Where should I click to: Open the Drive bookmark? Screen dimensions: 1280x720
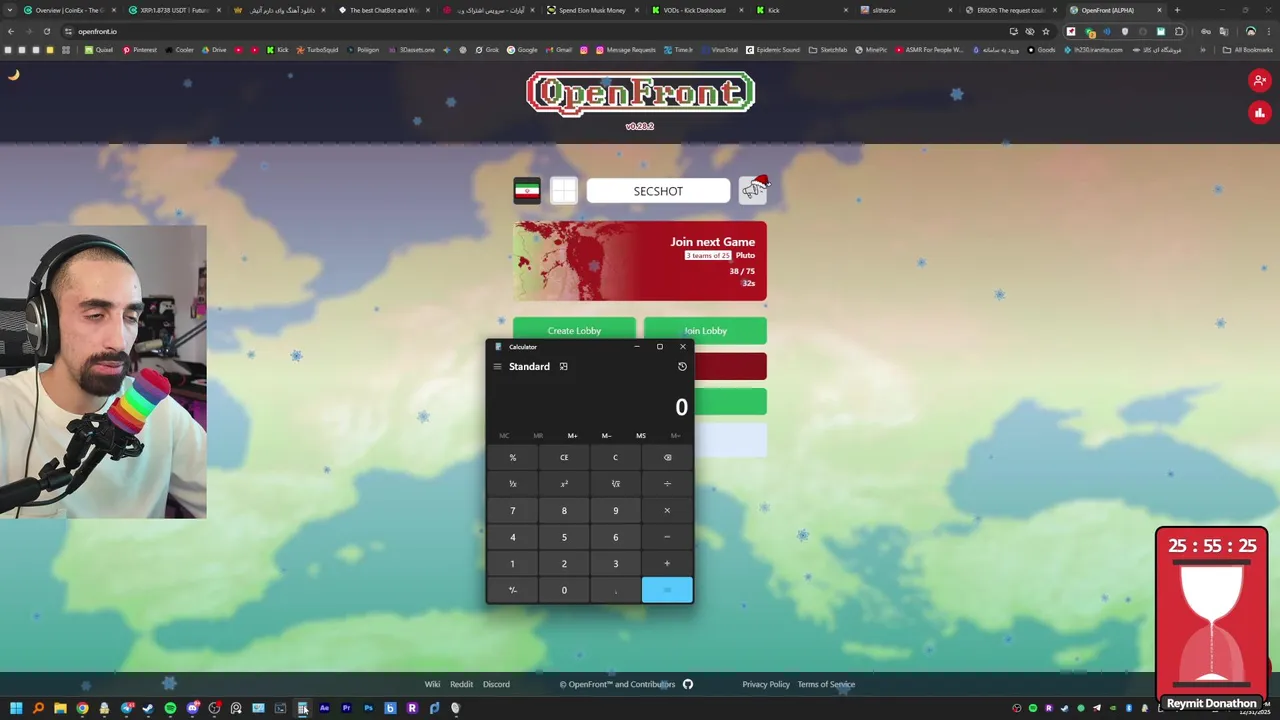point(214,50)
